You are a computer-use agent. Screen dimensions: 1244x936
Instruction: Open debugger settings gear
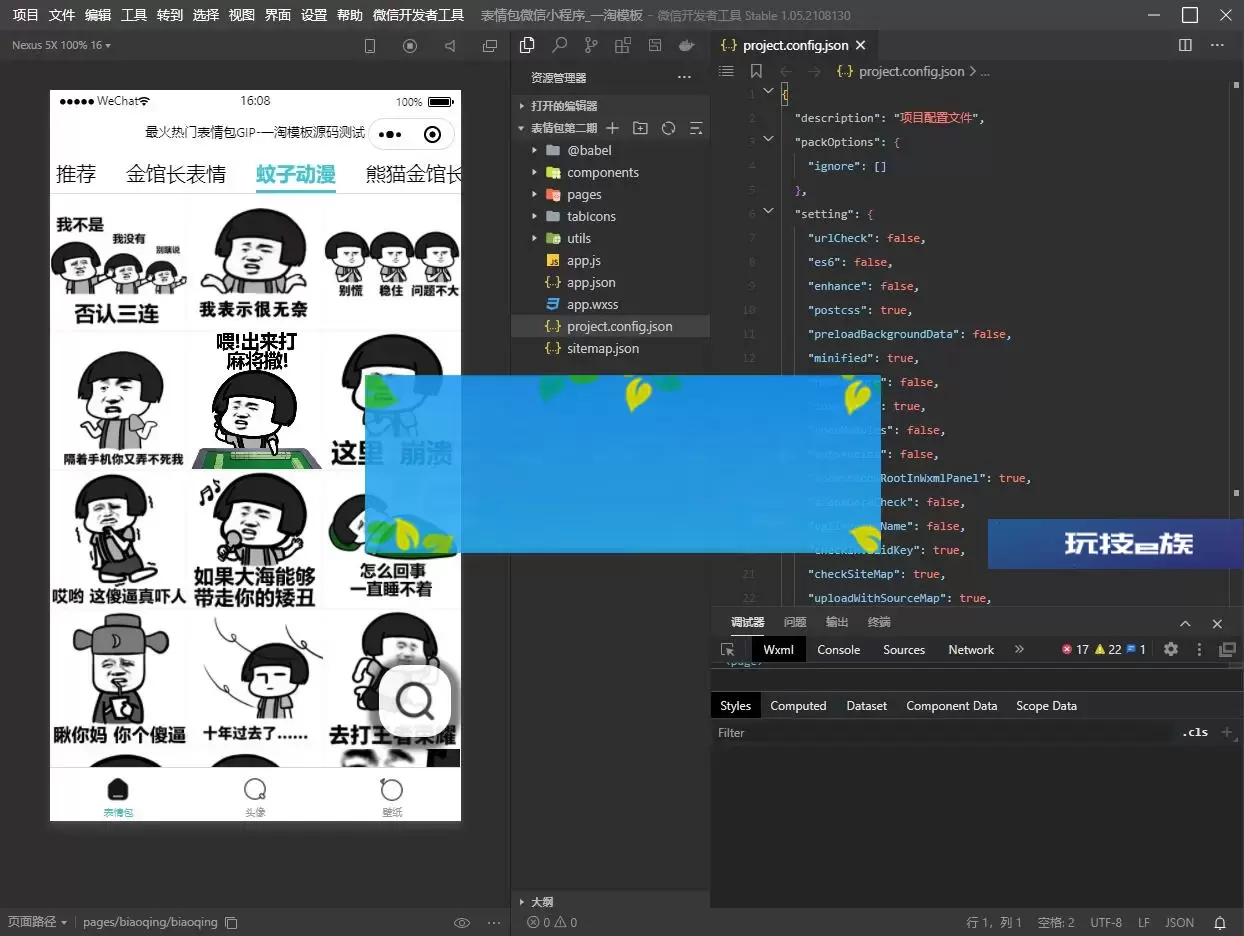[1171, 649]
